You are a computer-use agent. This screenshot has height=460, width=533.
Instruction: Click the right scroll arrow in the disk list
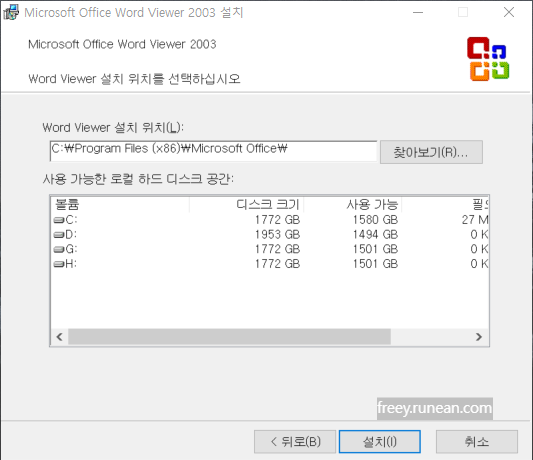[x=479, y=337]
